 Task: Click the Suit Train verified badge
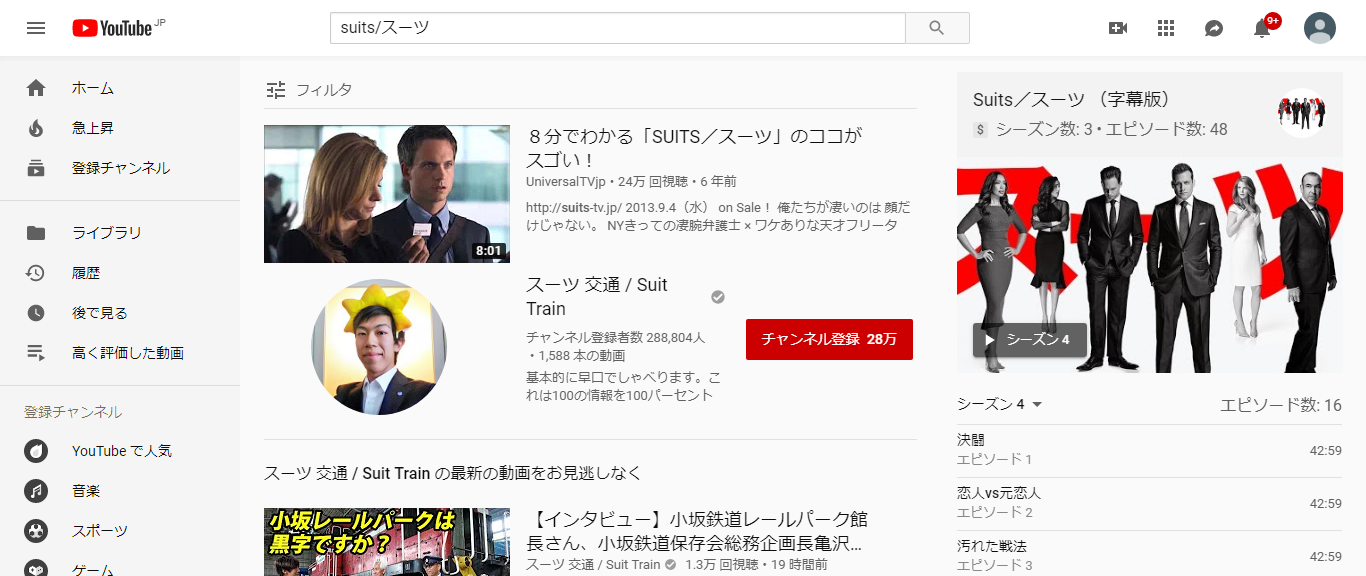(718, 297)
